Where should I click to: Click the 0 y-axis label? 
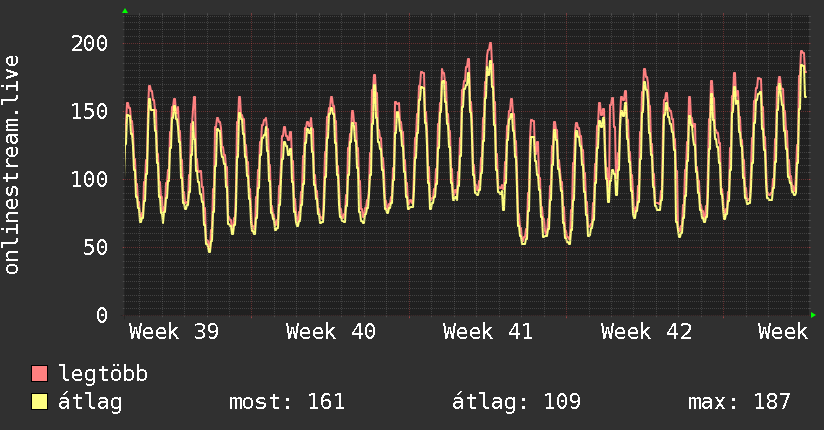pyautogui.click(x=102, y=315)
